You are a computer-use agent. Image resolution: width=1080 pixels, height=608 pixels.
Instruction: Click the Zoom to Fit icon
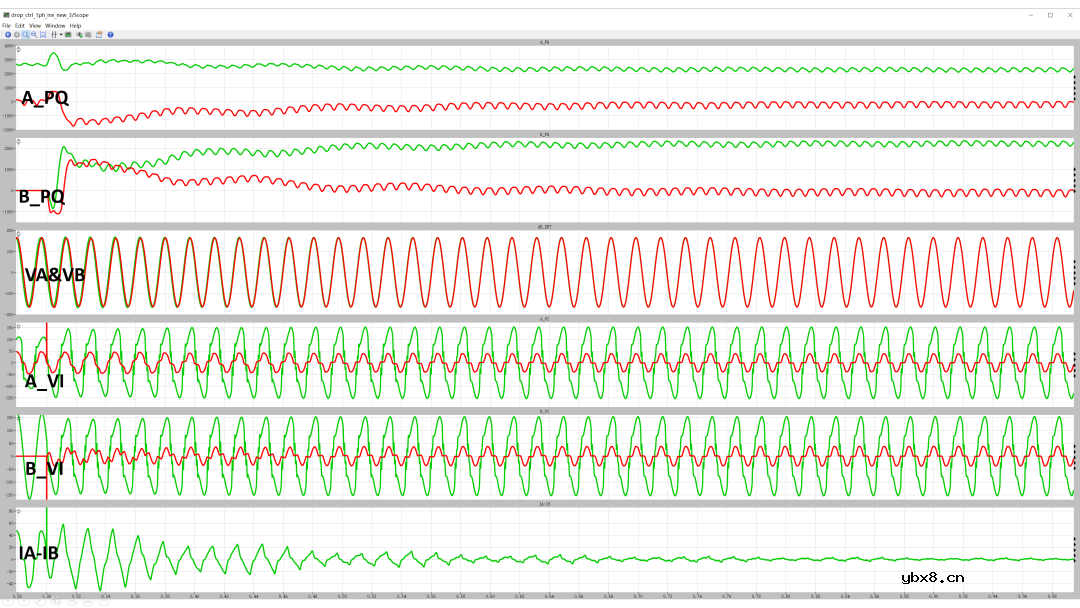43,34
